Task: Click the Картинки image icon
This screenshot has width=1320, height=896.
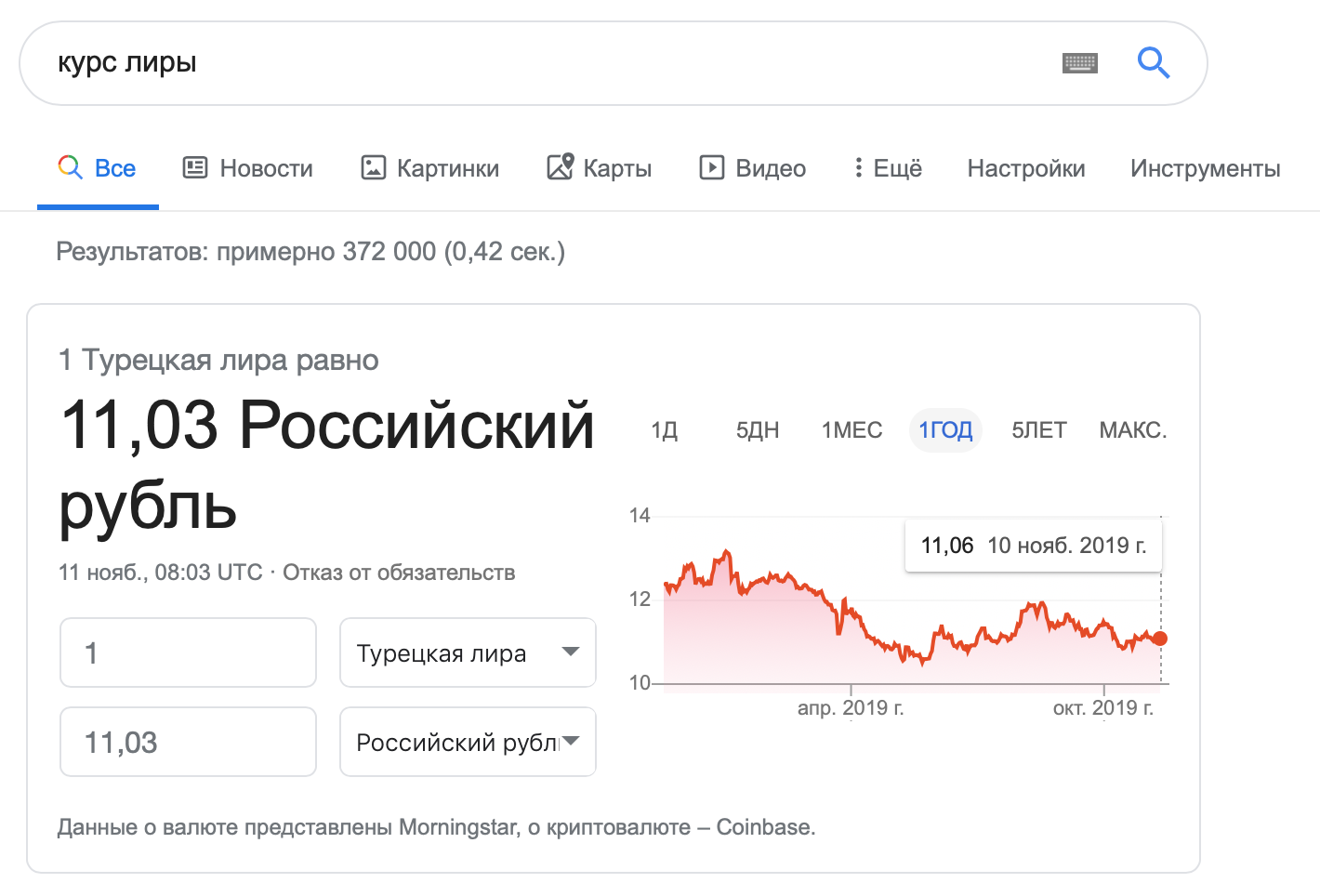Action: pyautogui.click(x=373, y=167)
